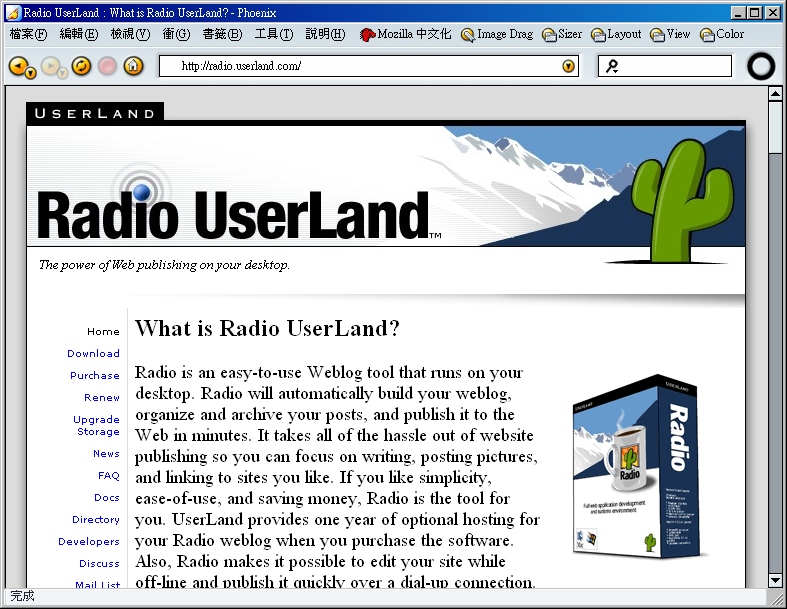Open the Image Drag bookmarklet
Viewport: 787px width, 609px height.
[x=497, y=34]
